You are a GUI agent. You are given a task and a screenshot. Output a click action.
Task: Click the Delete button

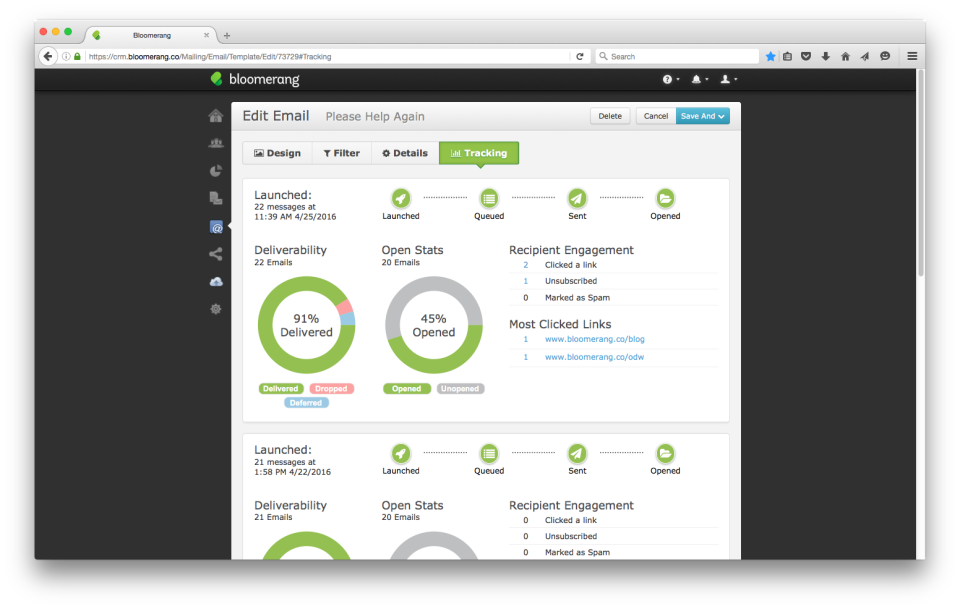pos(610,116)
